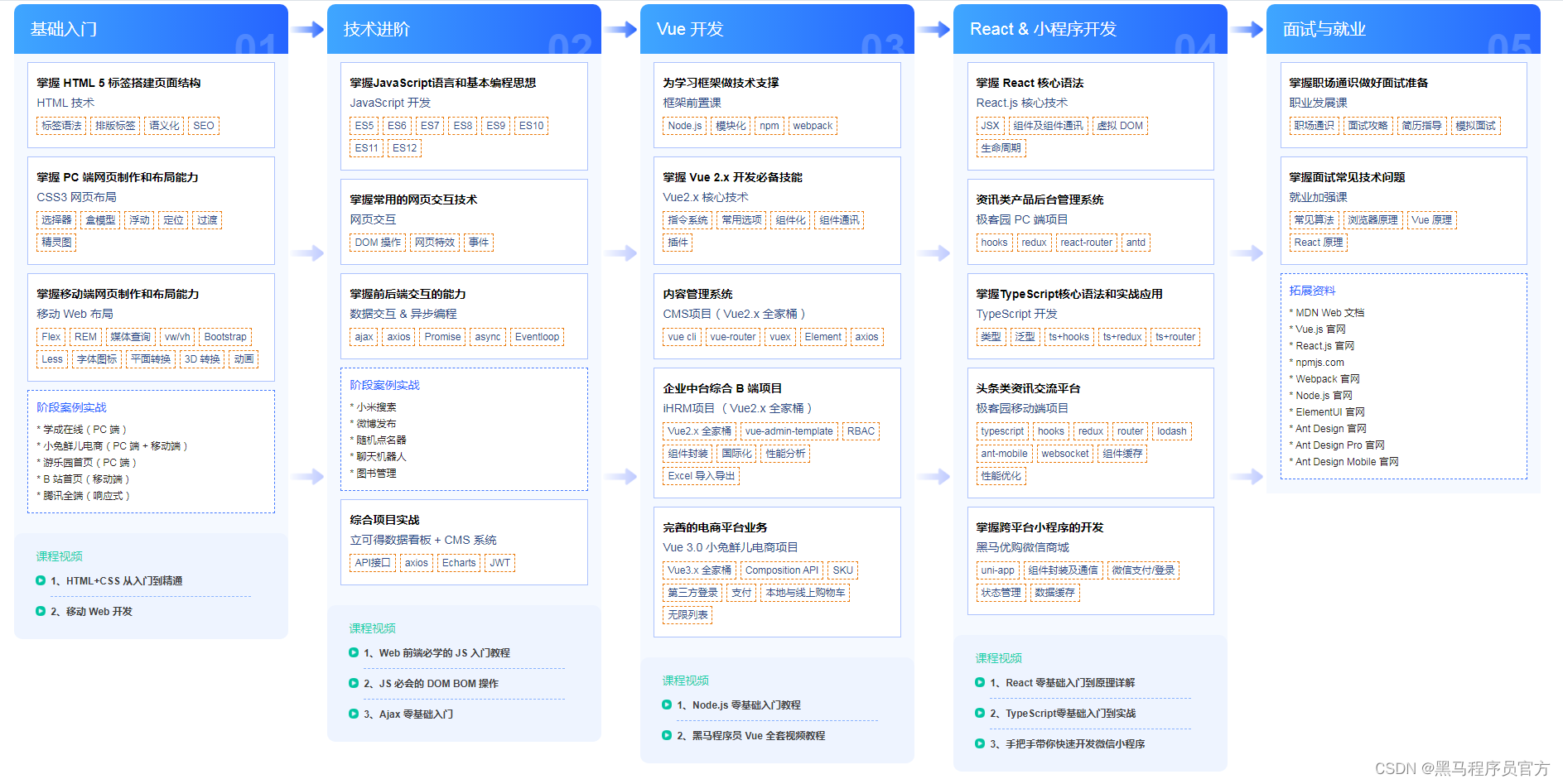The width and height of the screenshot is (1563, 784).
Task: Click the antd tag
Action: (1136, 243)
